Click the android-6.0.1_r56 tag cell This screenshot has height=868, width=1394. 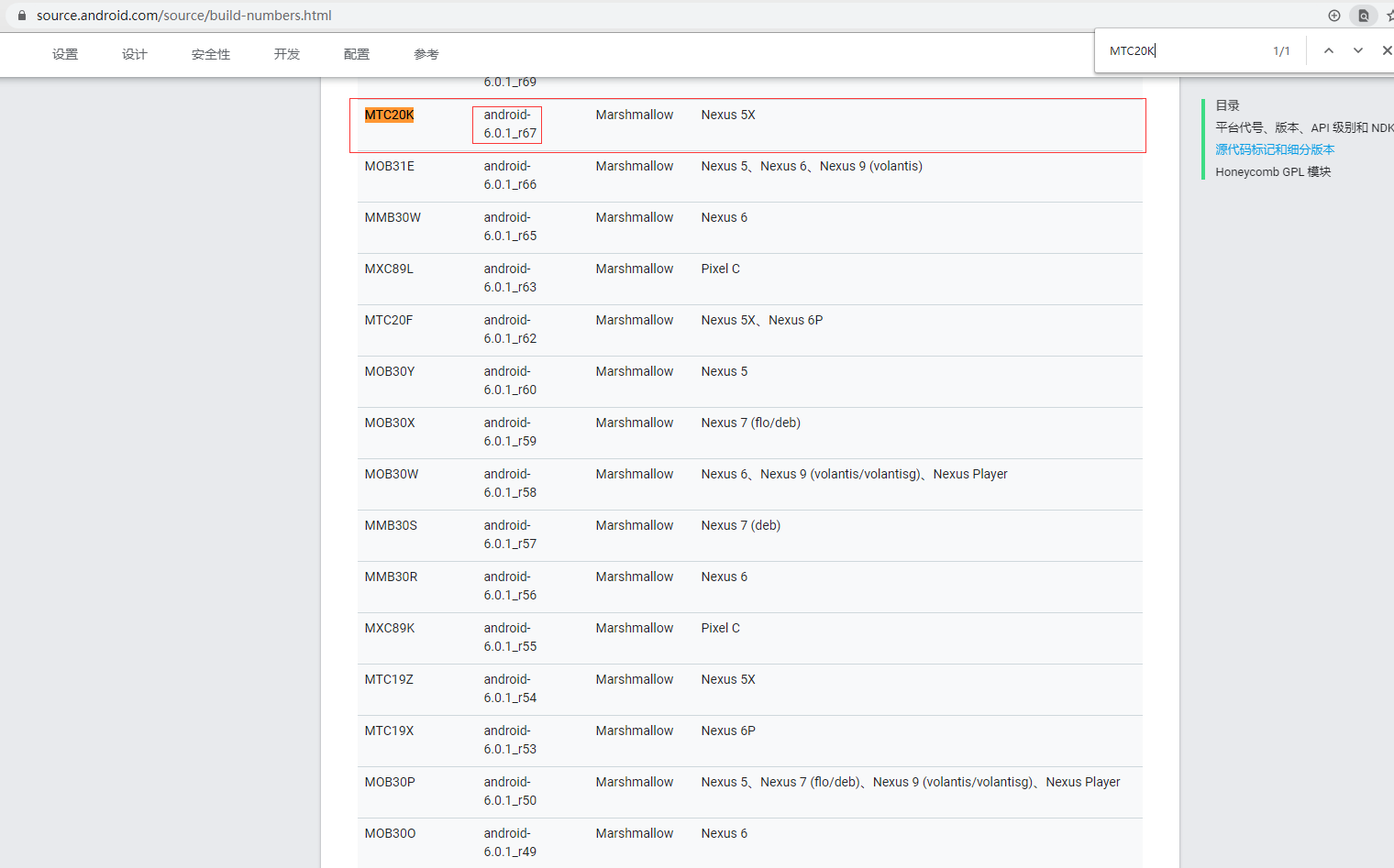(510, 586)
